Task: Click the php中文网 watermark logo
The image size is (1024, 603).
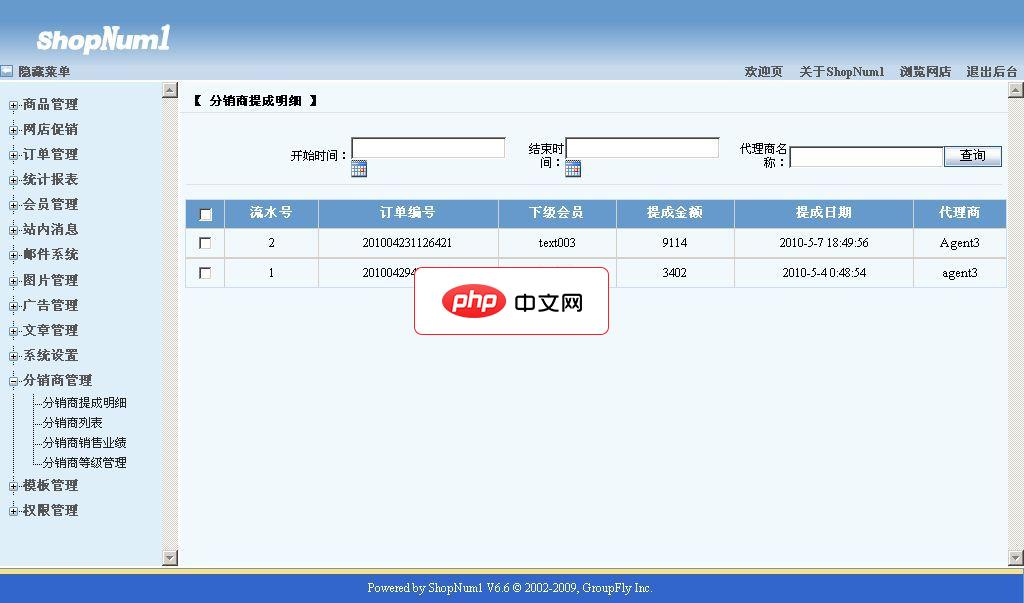Action: 511,300
